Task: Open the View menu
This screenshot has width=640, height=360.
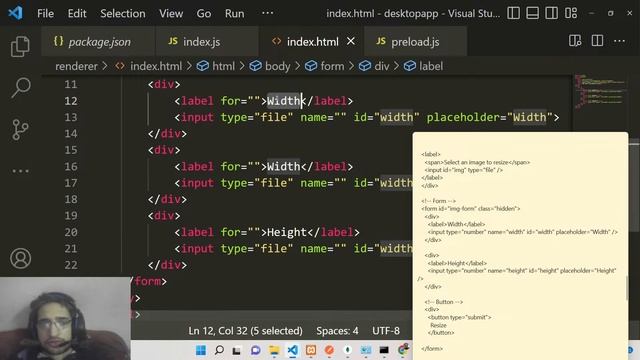Action: (x=171, y=13)
